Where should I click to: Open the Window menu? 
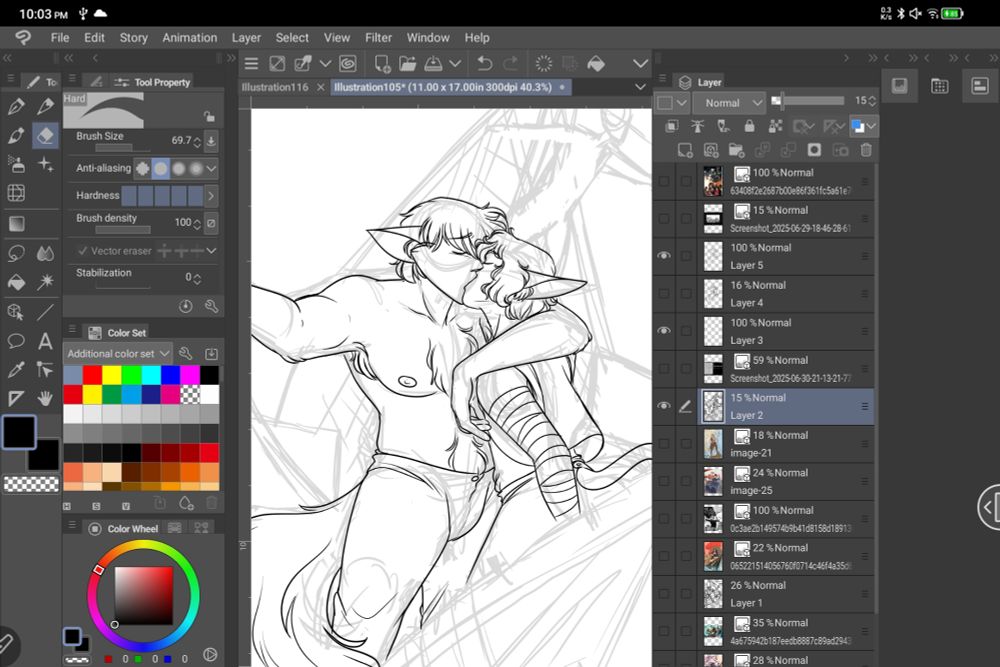(x=428, y=38)
